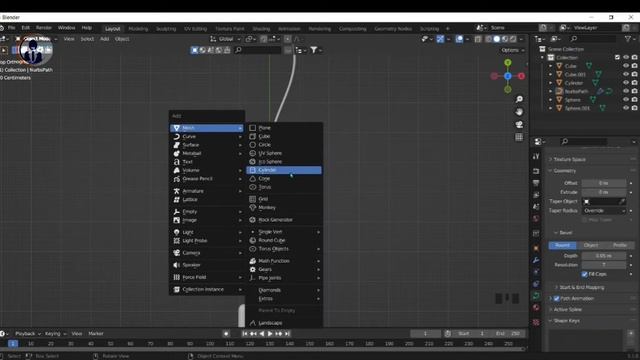640x360 pixels.
Task: Open the Object Data curve properties tab
Action: tap(536, 296)
